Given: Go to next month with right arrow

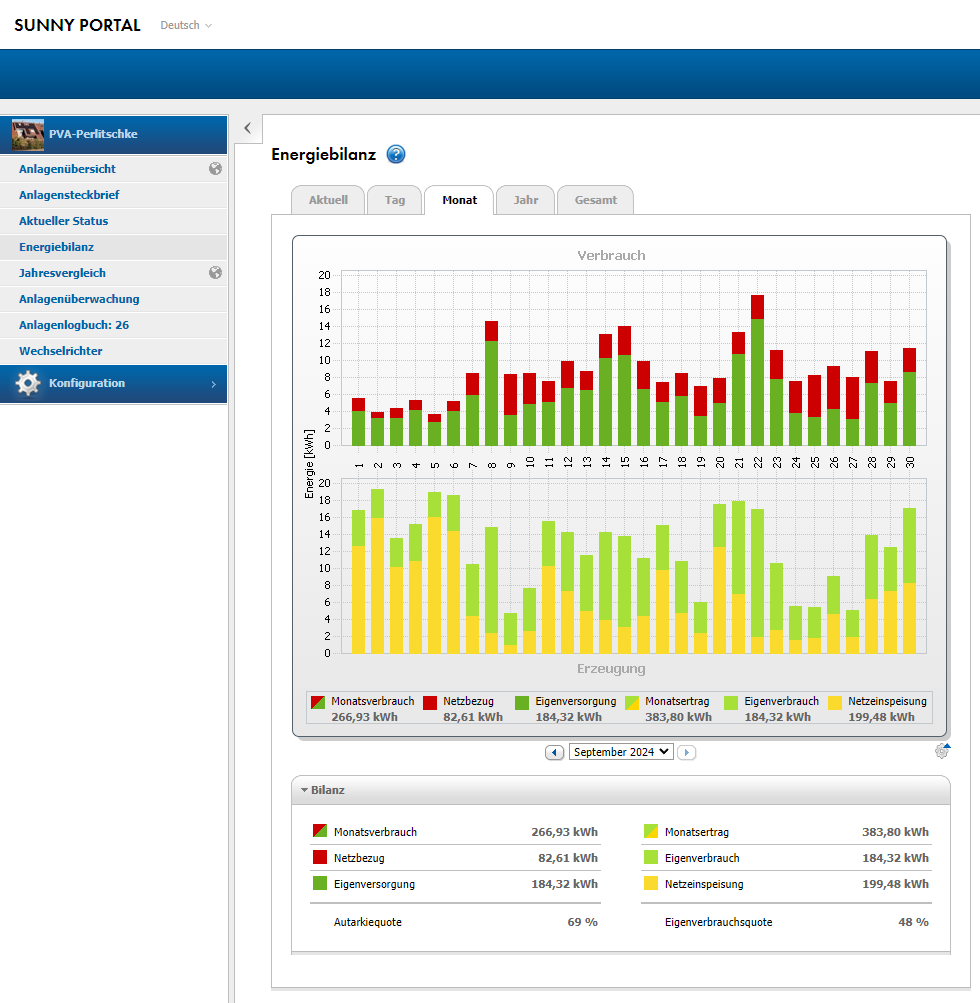Looking at the screenshot, I should pos(686,752).
